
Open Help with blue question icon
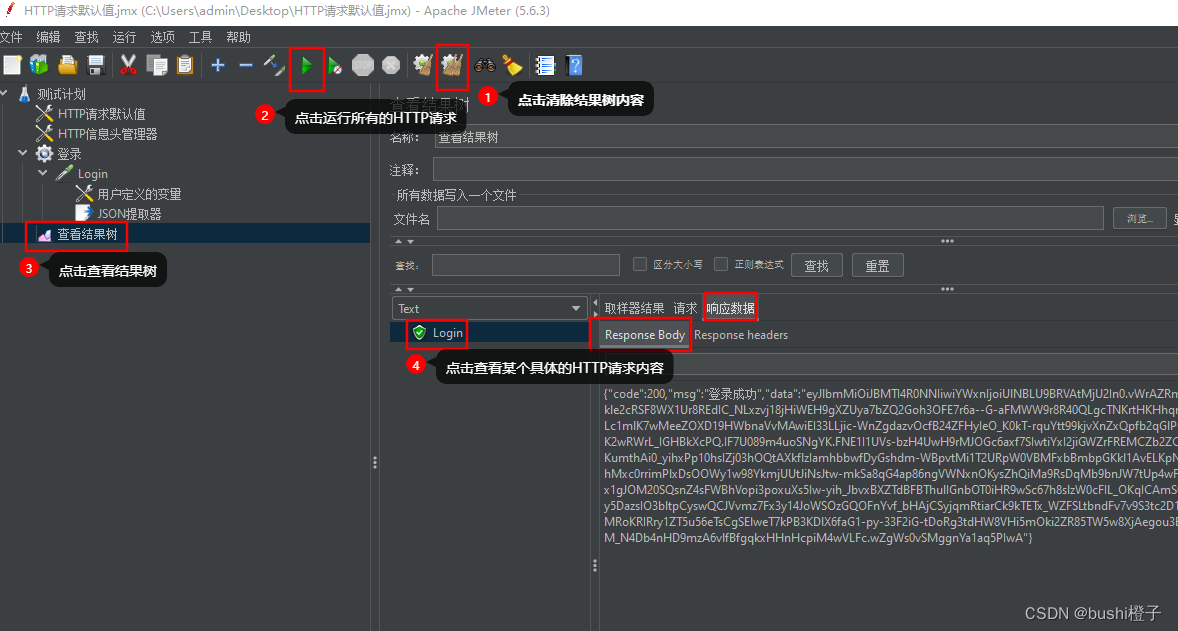(574, 65)
